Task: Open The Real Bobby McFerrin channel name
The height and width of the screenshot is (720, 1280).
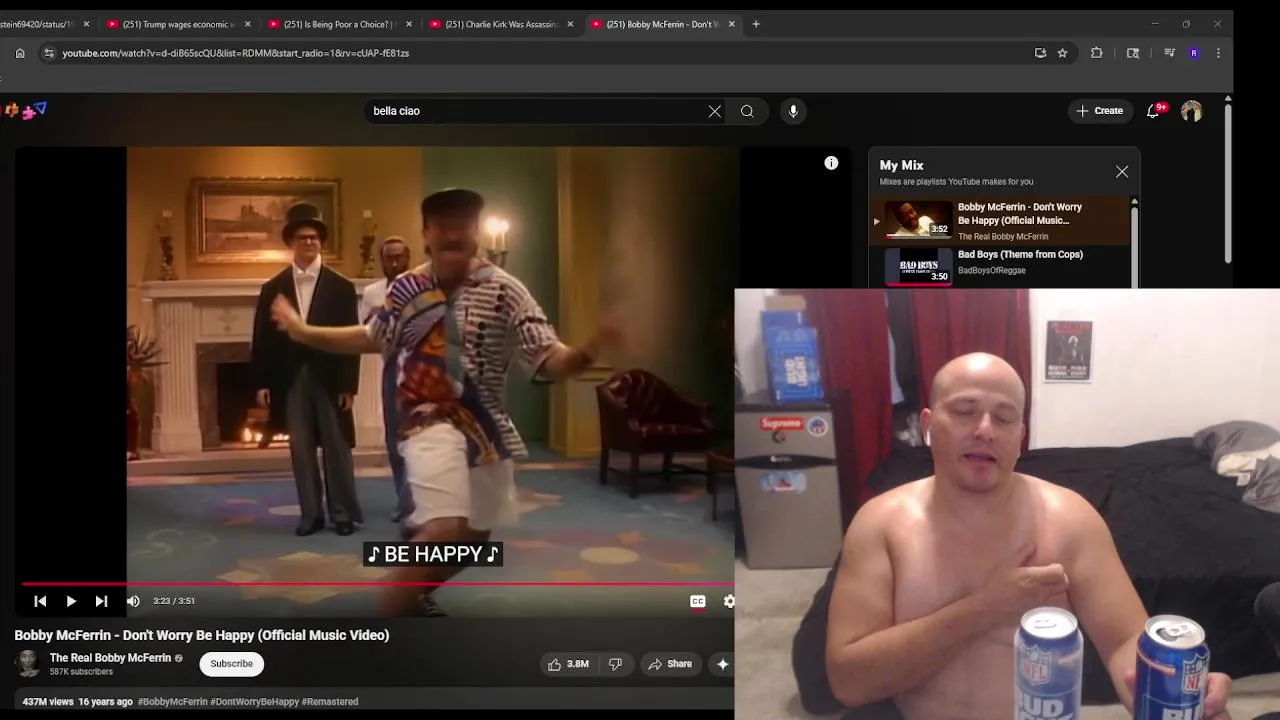Action: [110, 658]
